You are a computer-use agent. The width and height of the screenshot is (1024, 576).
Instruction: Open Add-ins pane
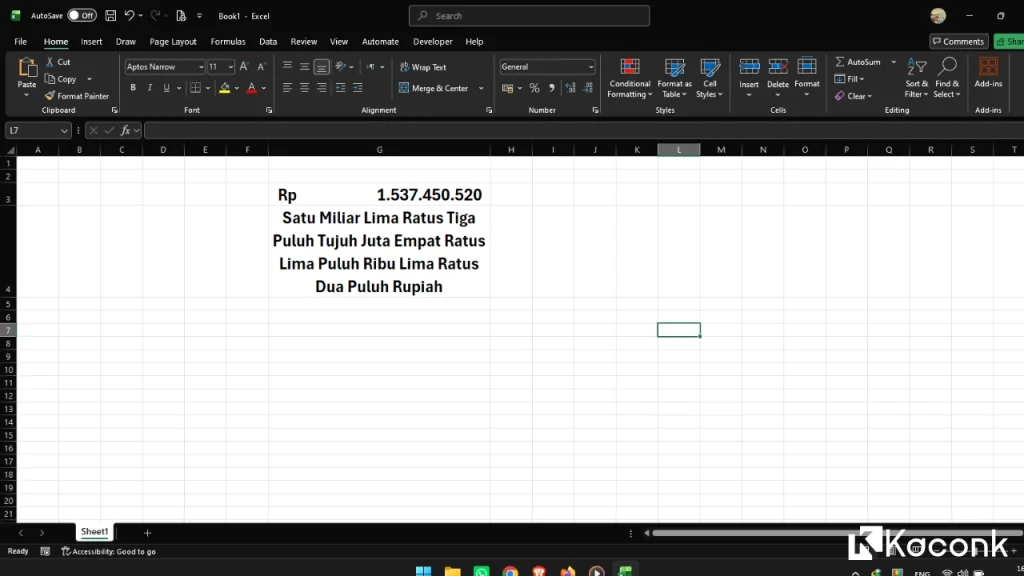tap(988, 72)
